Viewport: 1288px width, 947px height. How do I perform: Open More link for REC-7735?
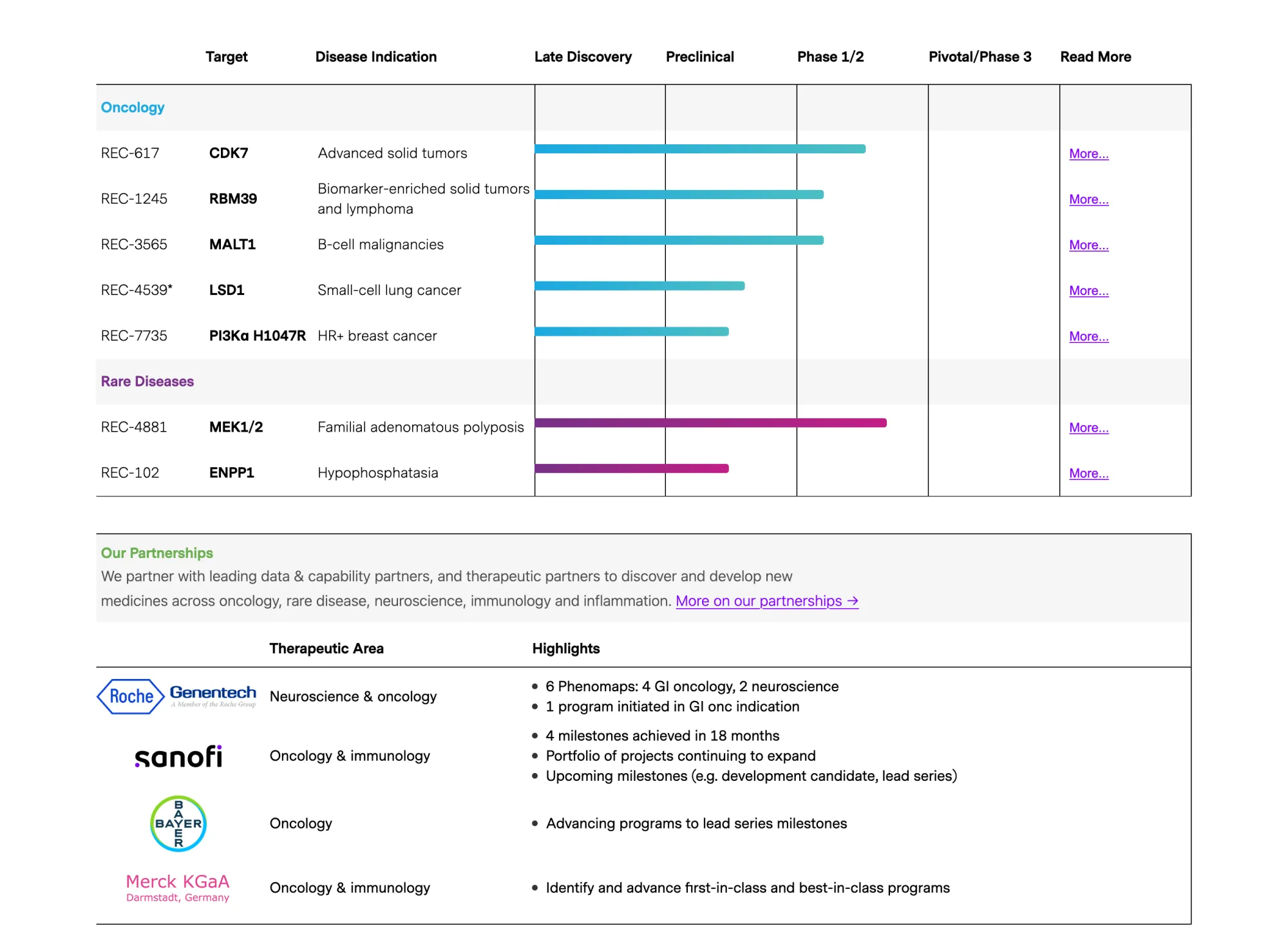(1088, 337)
